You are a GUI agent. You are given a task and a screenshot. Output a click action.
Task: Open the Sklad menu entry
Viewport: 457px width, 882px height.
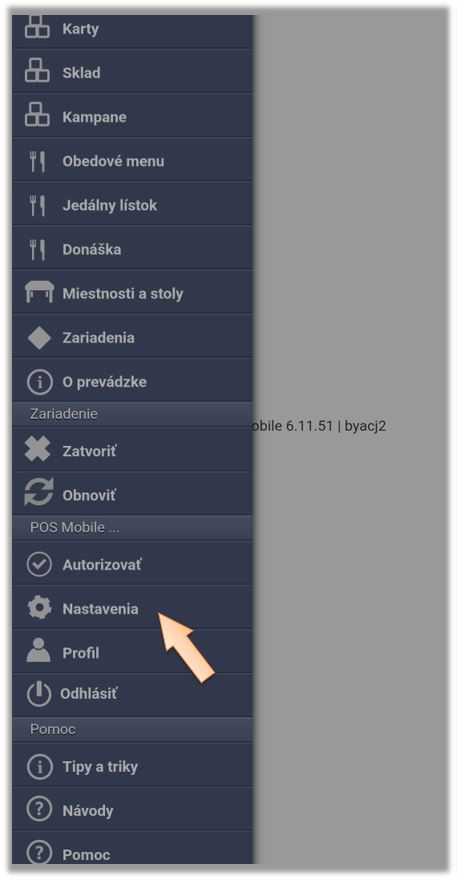click(x=132, y=73)
